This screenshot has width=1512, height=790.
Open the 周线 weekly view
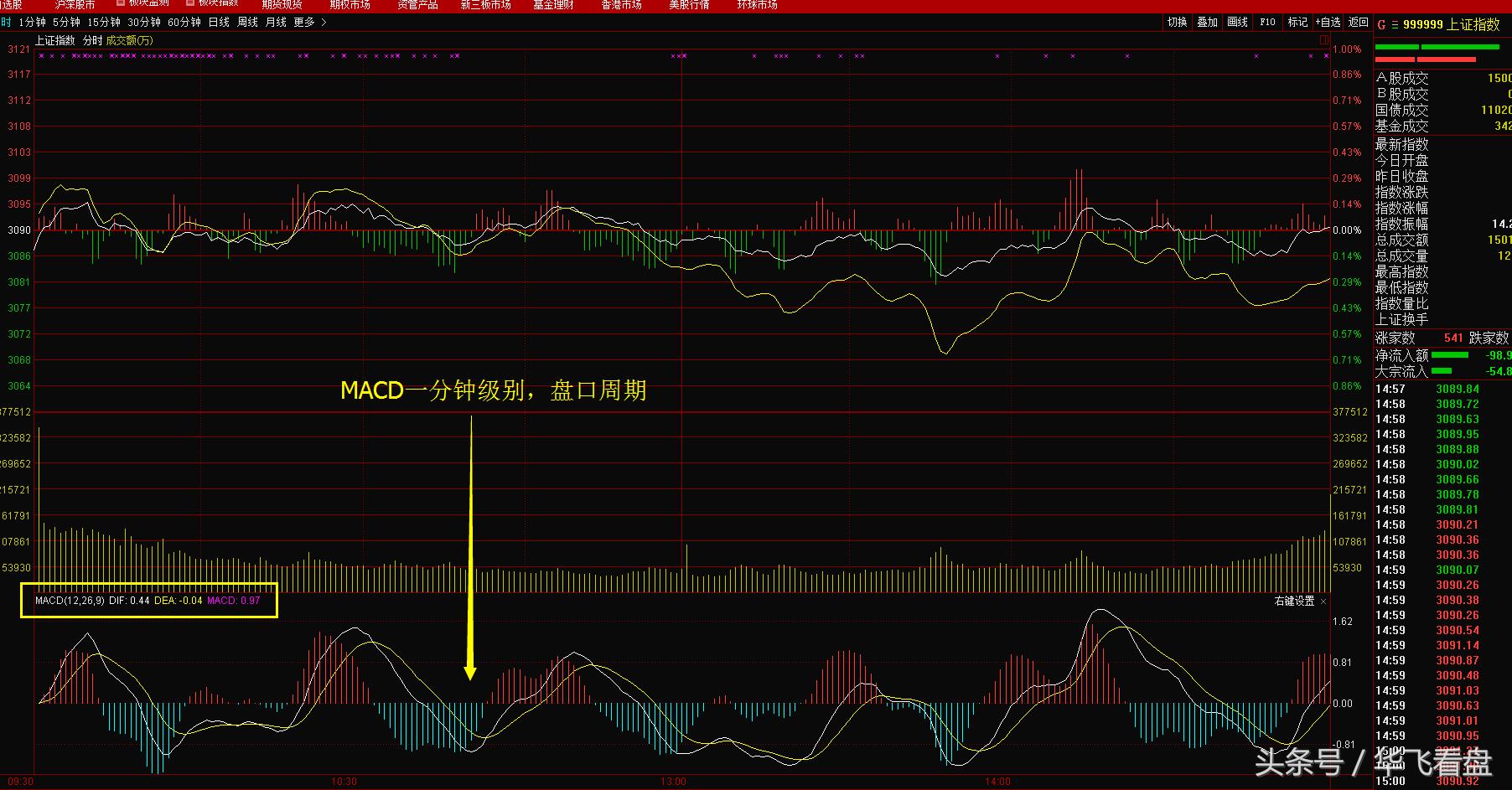coord(248,23)
